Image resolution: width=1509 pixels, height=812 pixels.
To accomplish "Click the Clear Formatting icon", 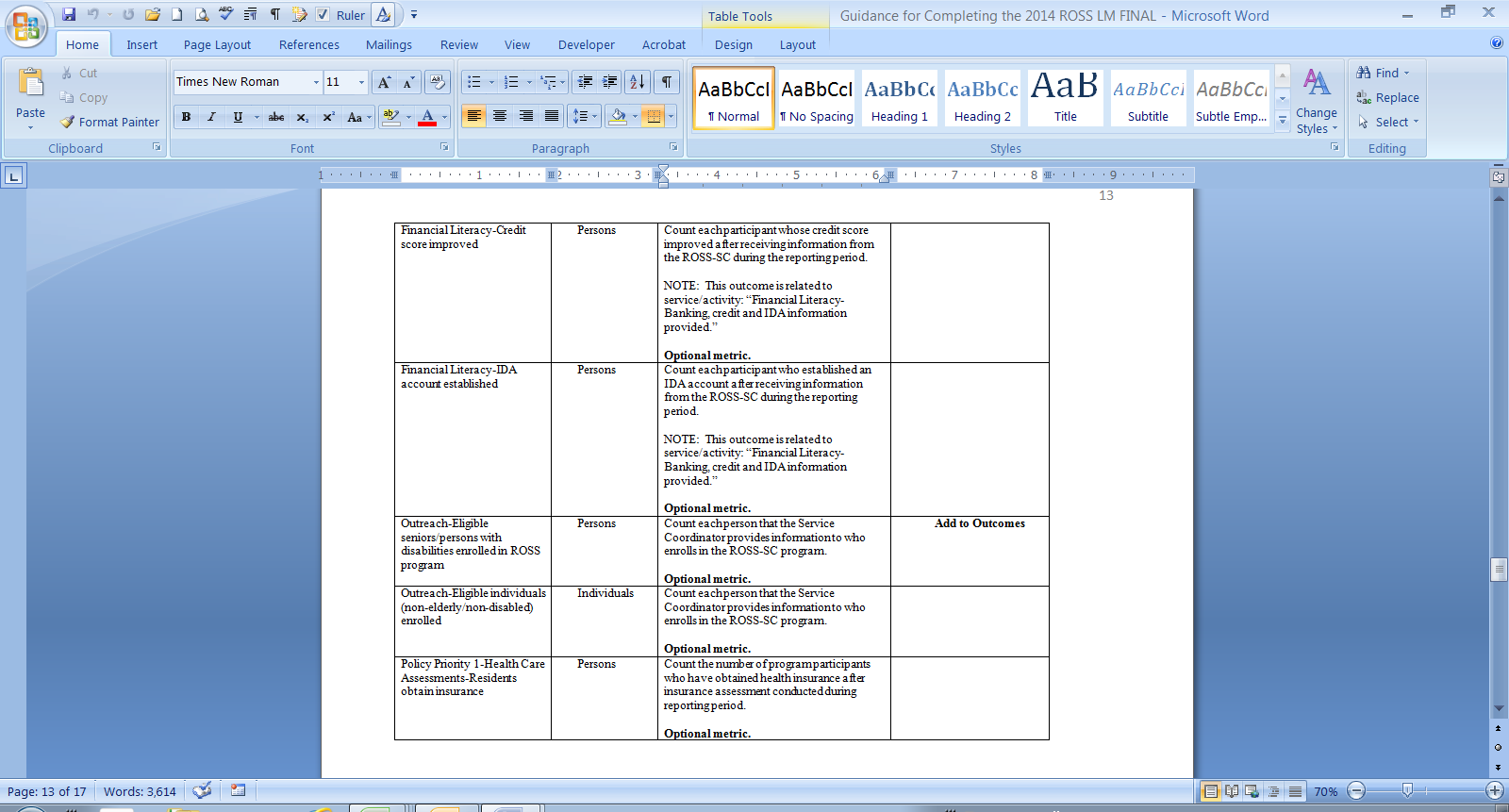I will click(x=437, y=82).
